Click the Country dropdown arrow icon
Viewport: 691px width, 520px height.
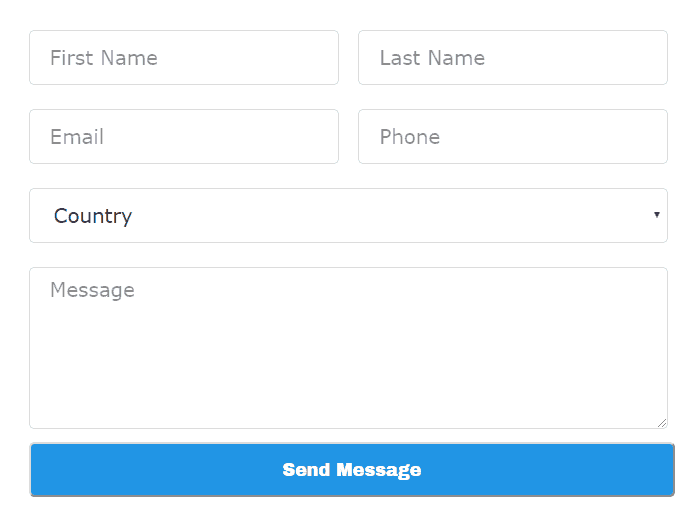tap(657, 215)
